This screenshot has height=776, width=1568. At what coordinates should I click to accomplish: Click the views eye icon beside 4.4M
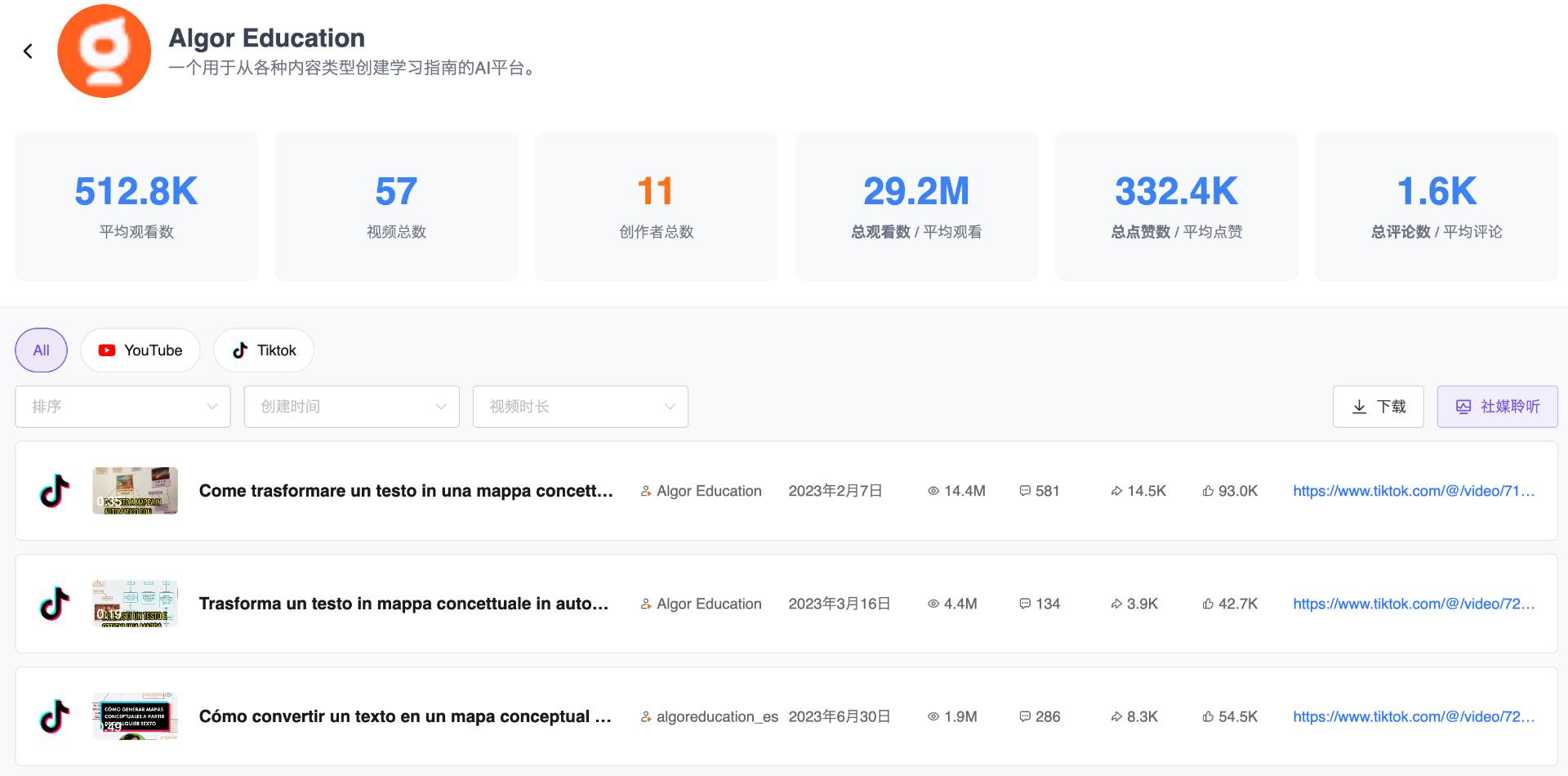(933, 604)
